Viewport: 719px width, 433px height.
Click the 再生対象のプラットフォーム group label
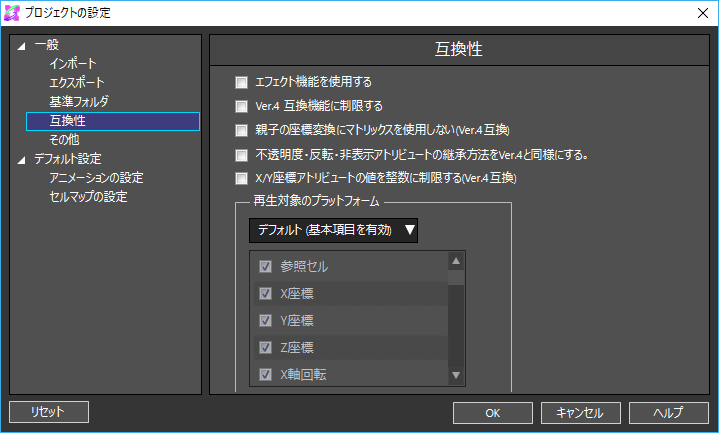pos(316,201)
